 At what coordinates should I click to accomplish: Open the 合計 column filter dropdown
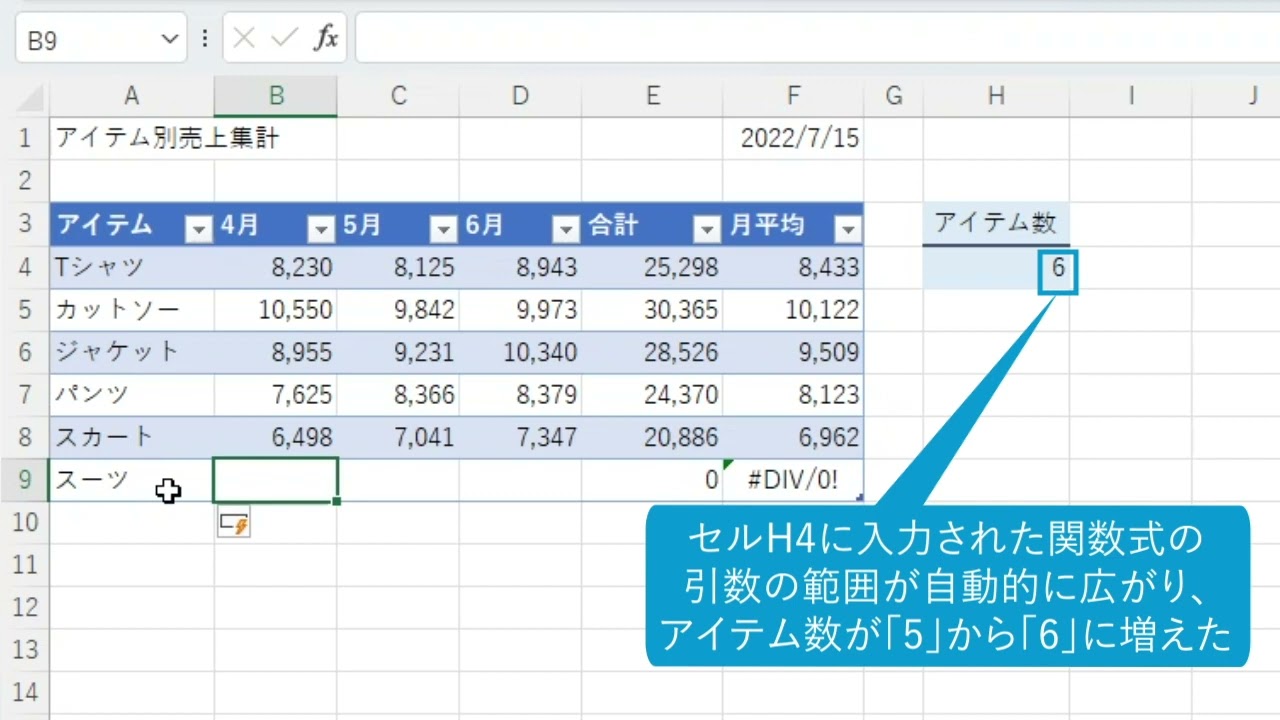click(x=707, y=230)
